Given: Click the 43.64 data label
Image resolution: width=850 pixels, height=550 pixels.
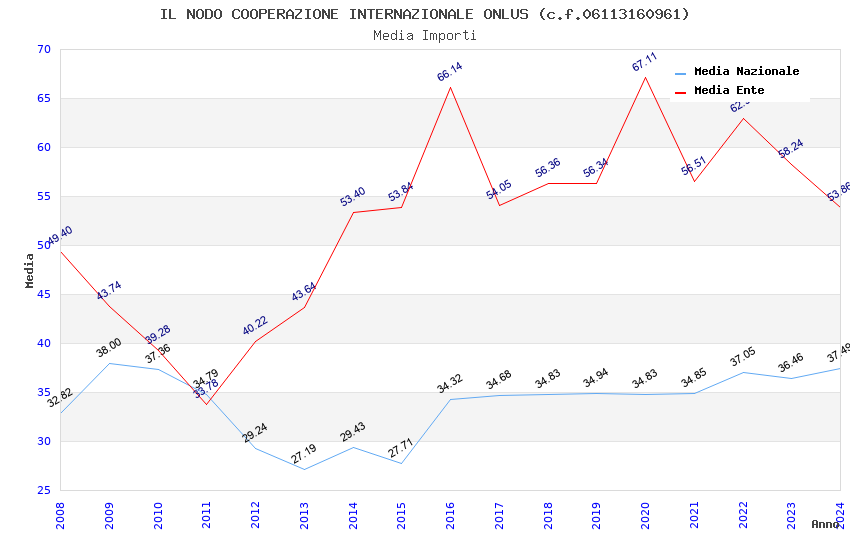Looking at the screenshot, I should (x=304, y=292).
